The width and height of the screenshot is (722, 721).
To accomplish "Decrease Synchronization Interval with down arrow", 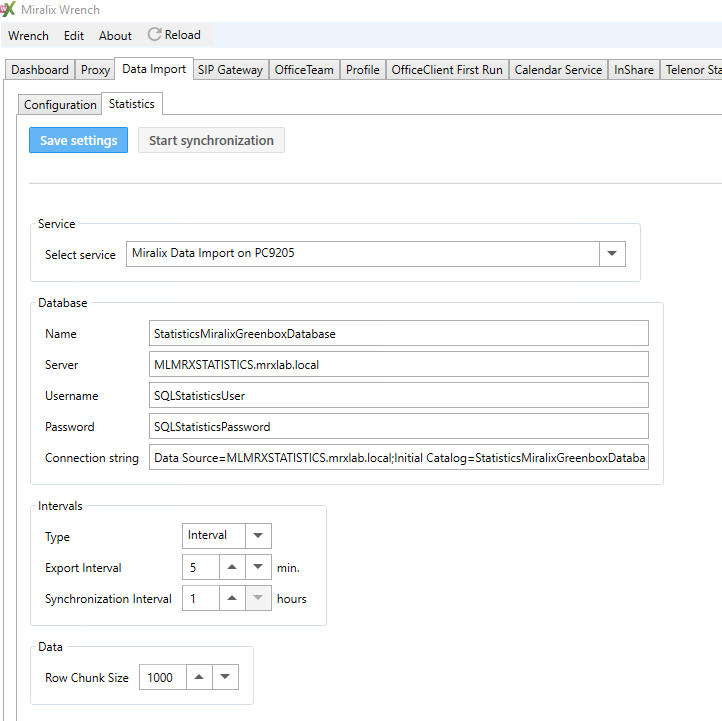I will [258, 598].
